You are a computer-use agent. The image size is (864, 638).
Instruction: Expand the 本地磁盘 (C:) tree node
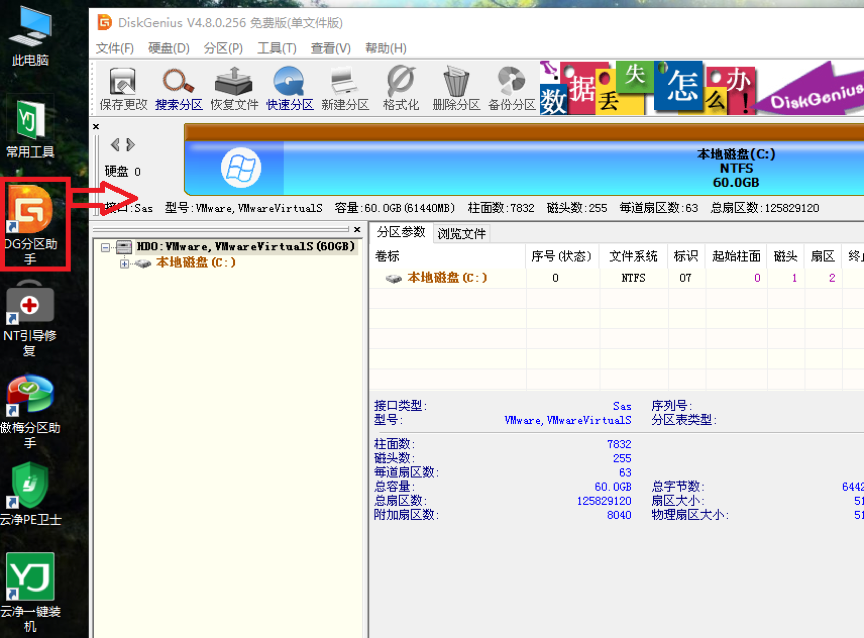125,263
